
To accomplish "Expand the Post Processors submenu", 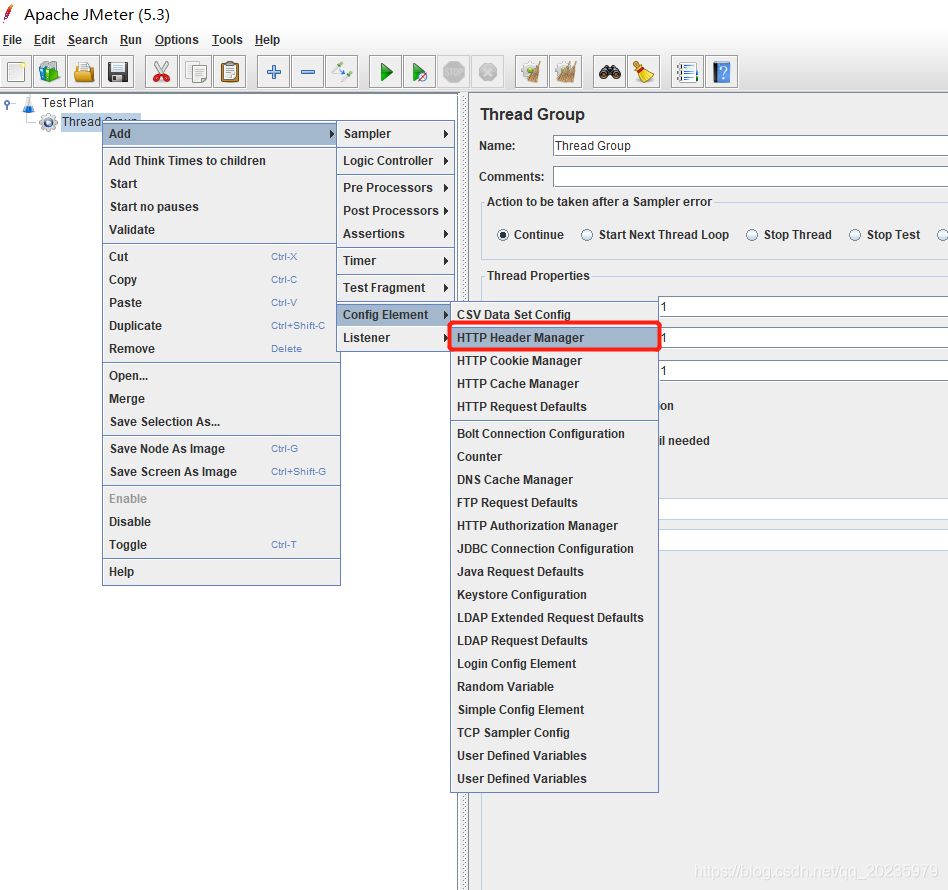I will click(x=395, y=210).
